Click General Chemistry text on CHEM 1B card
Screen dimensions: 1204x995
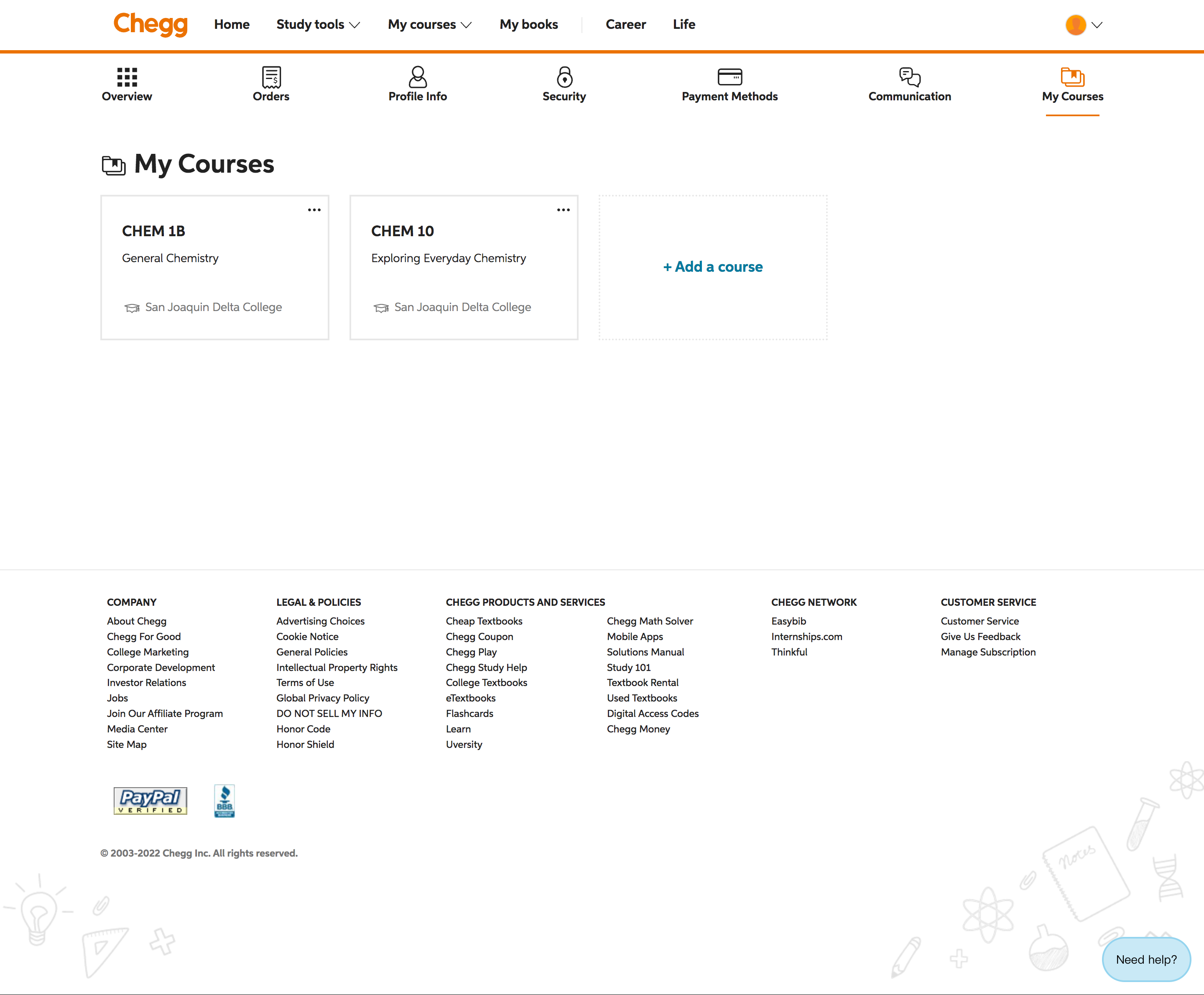[170, 258]
